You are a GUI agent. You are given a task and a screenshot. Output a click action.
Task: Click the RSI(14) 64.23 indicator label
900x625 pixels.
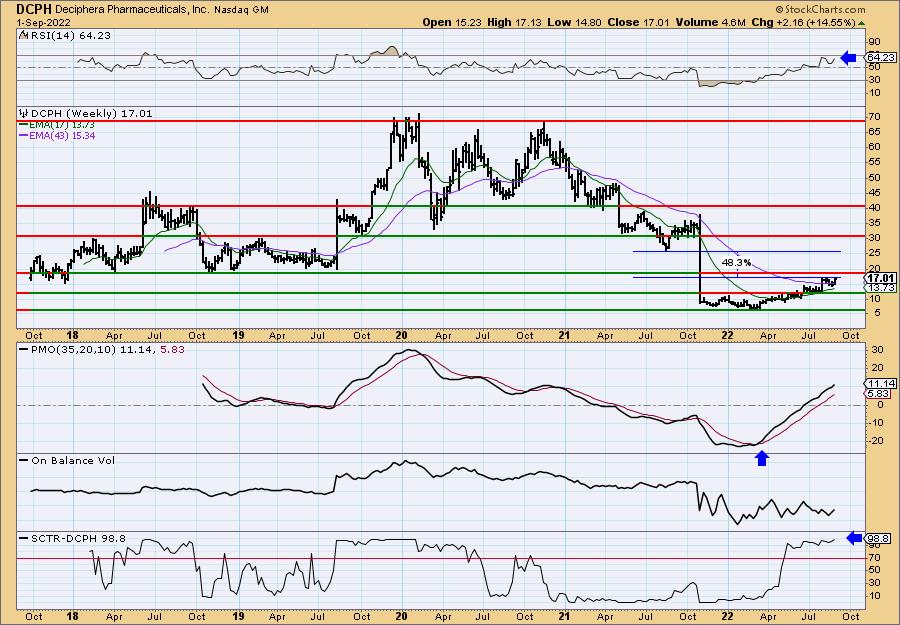(71, 35)
